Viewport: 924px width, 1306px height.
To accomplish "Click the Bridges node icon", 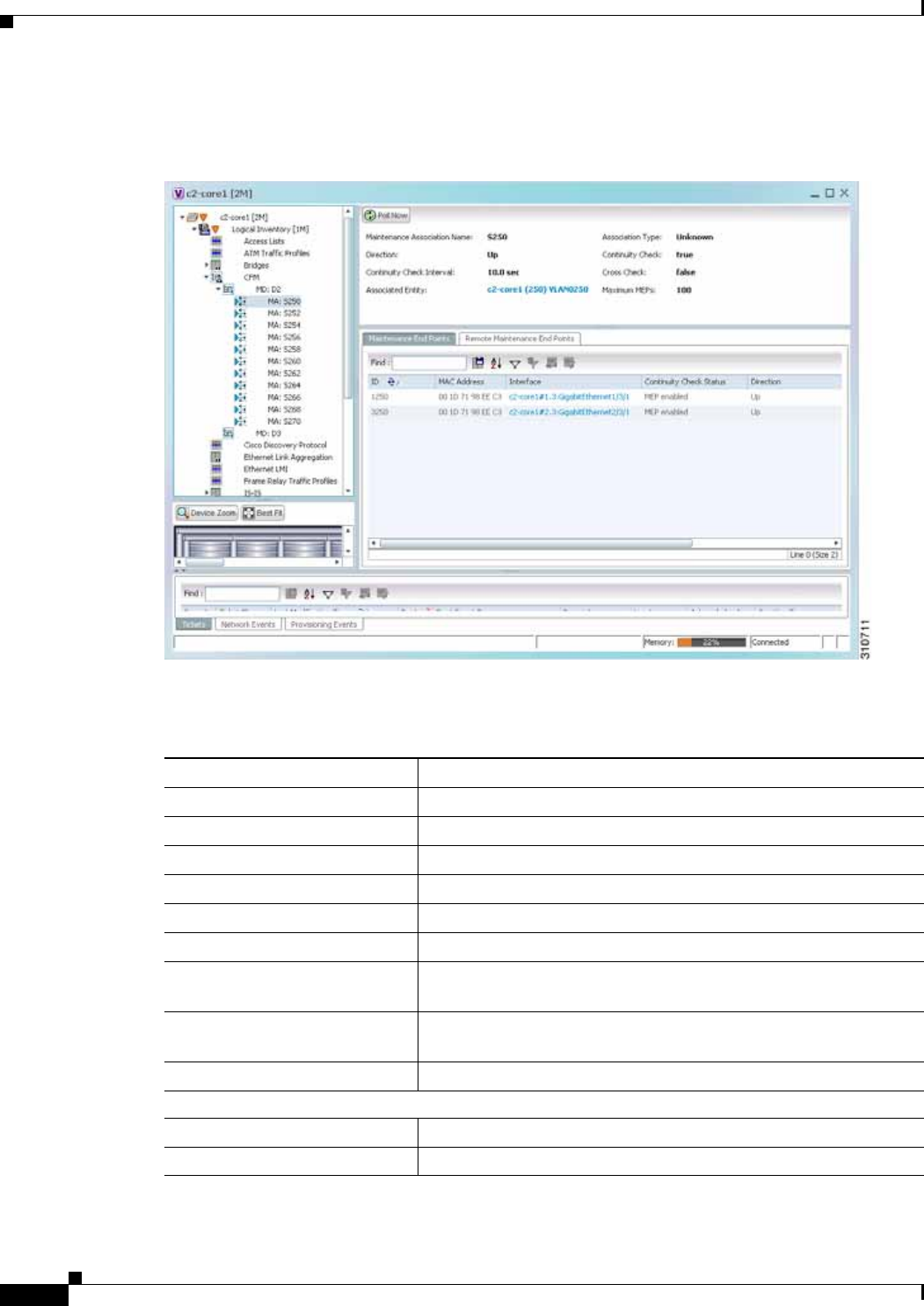I will click(x=215, y=265).
